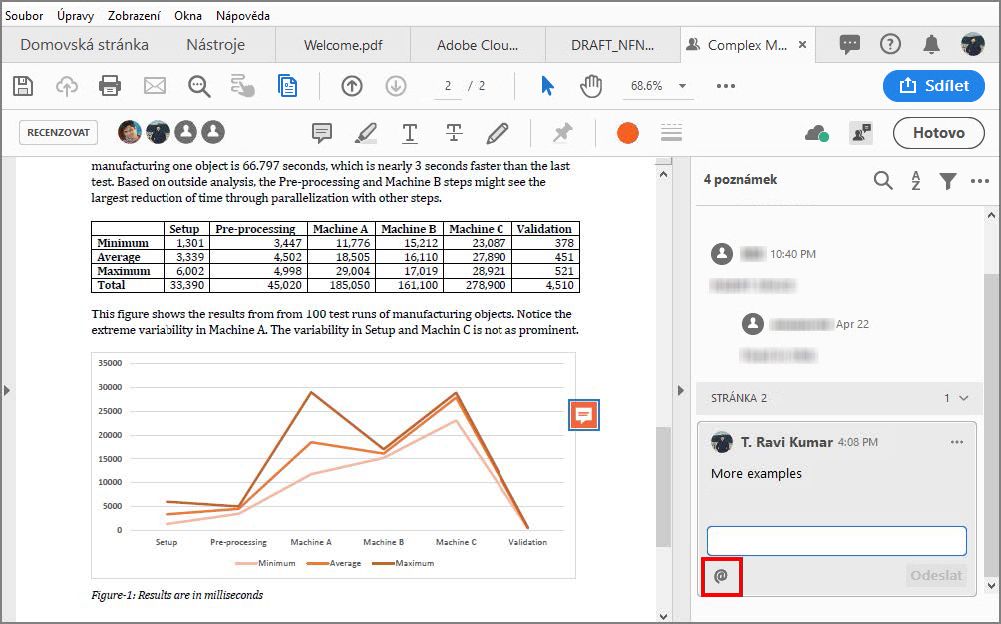Collapse the STRÁNKA 2 section
The height and width of the screenshot is (624, 1001).
(x=963, y=398)
